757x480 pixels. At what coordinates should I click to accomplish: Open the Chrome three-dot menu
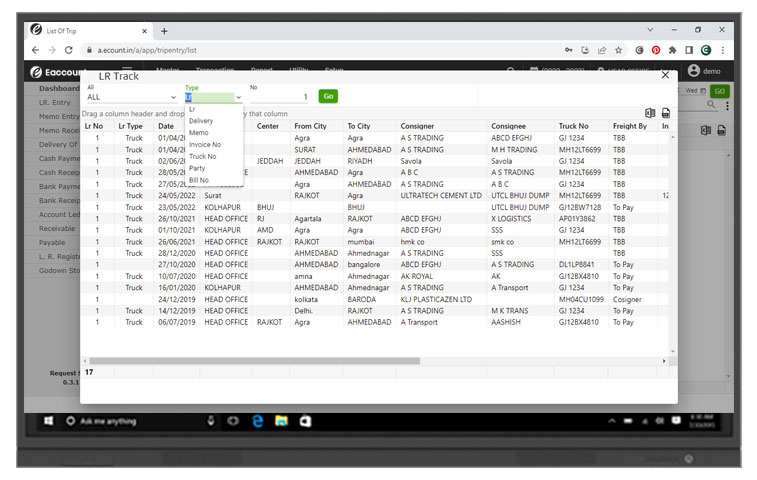click(723, 50)
